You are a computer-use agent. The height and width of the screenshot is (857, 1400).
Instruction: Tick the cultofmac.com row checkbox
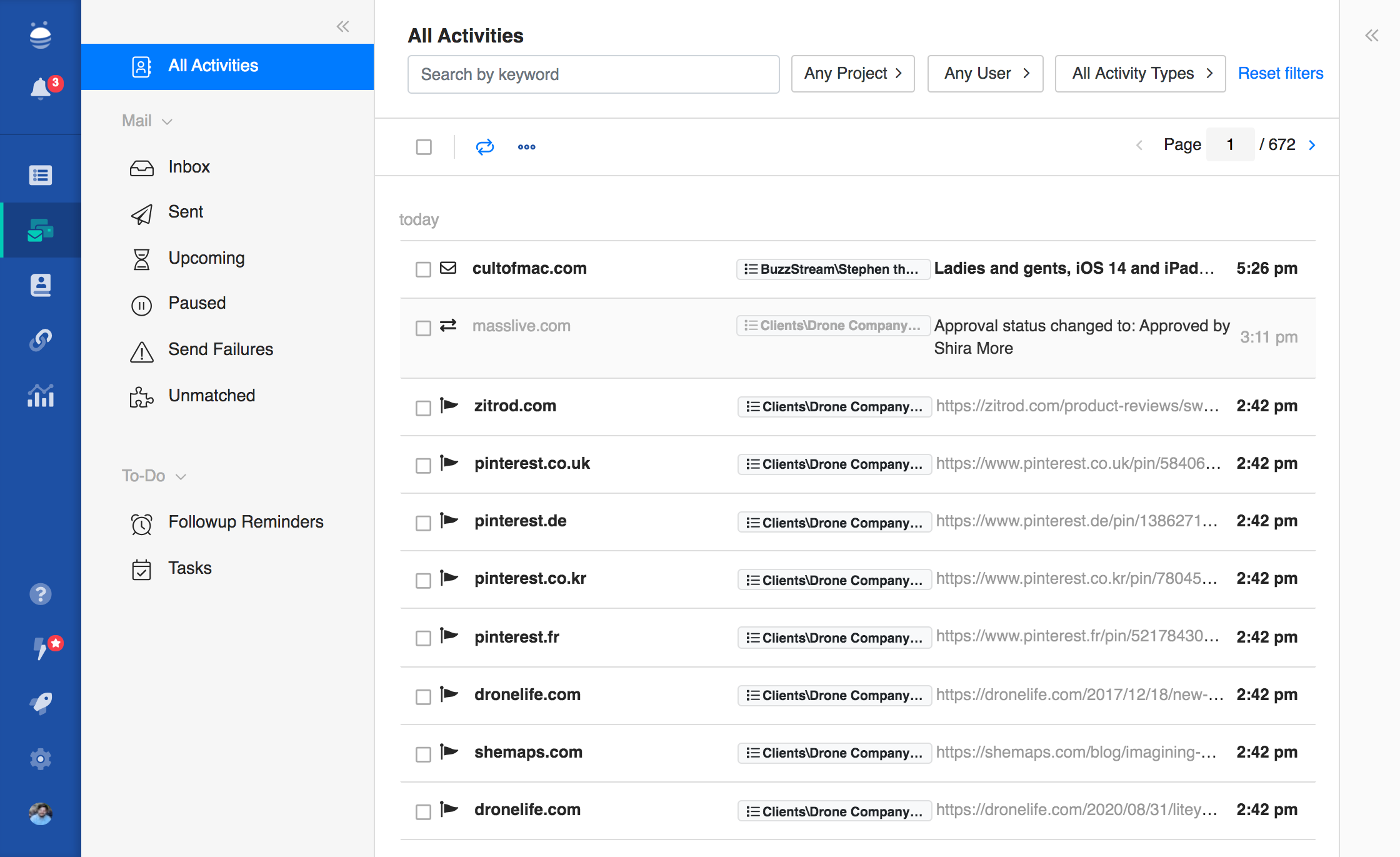423,269
